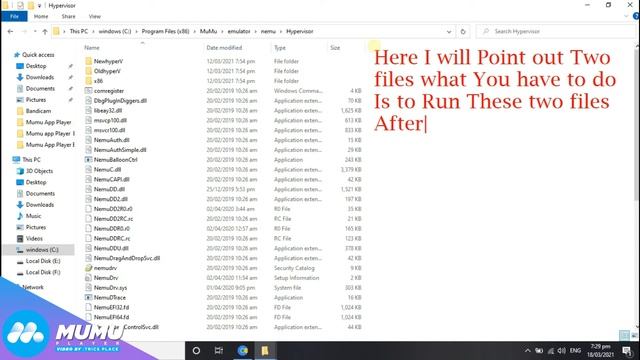Select the libeay32.dll file
Image resolution: width=640 pixels, height=360 pixels.
pos(108,110)
